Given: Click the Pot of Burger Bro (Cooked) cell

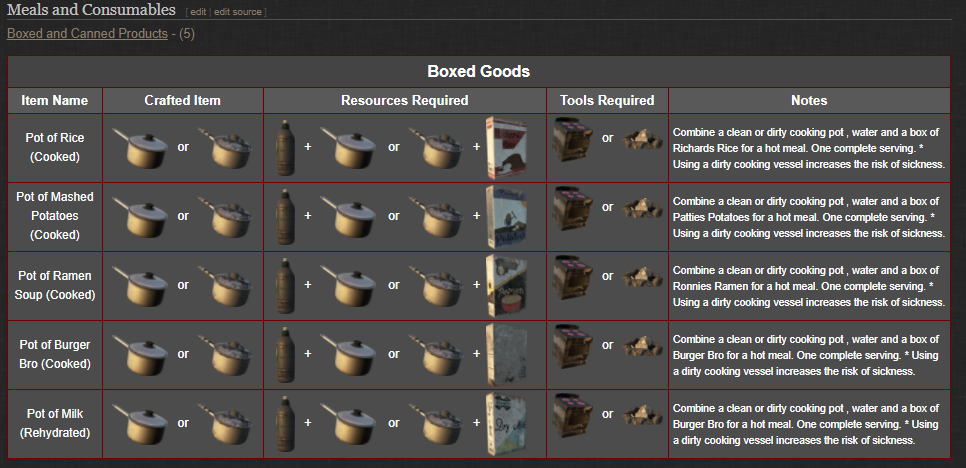Looking at the screenshot, I should point(55,355).
